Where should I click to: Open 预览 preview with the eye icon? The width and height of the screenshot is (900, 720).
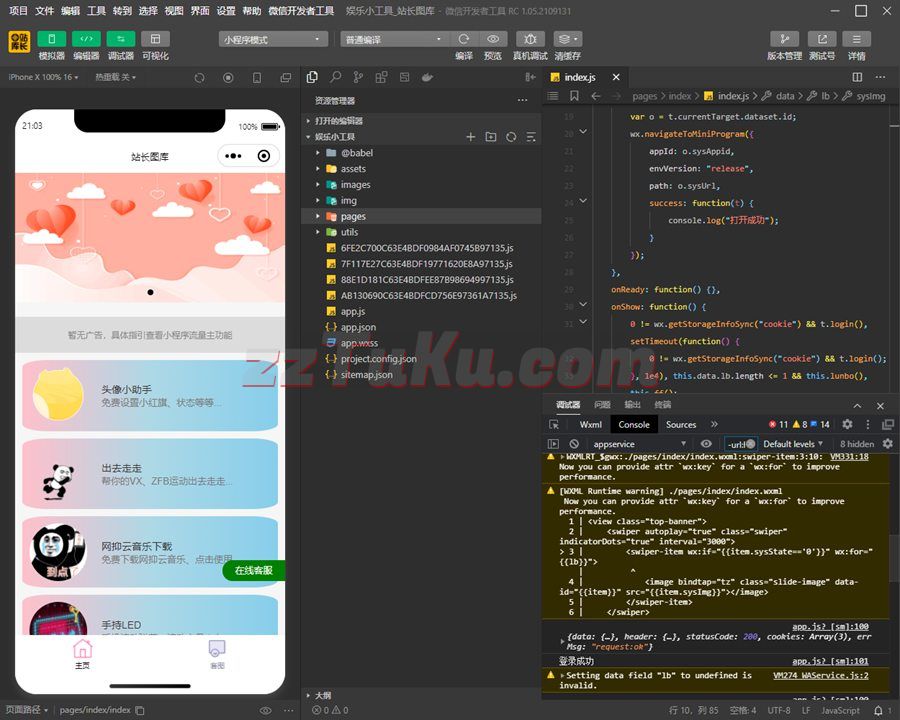point(493,39)
